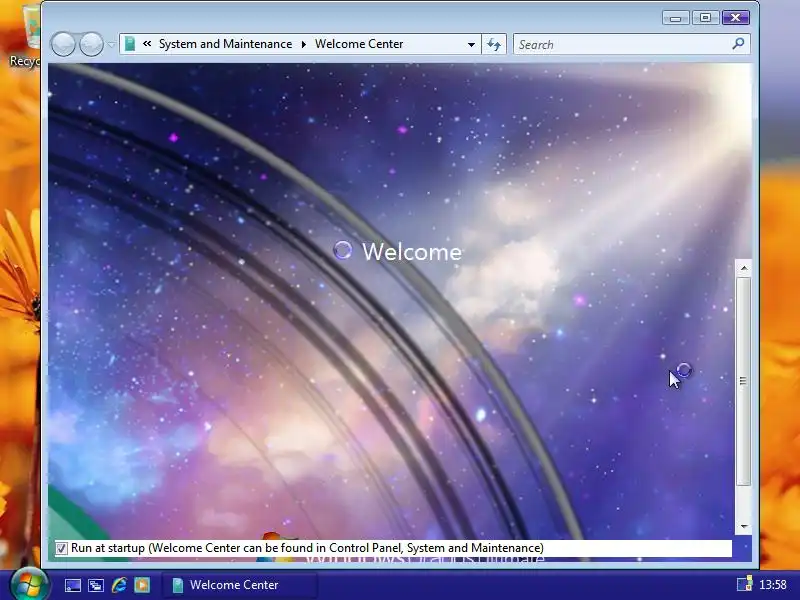Close the Welcome Center window

pos(735,18)
